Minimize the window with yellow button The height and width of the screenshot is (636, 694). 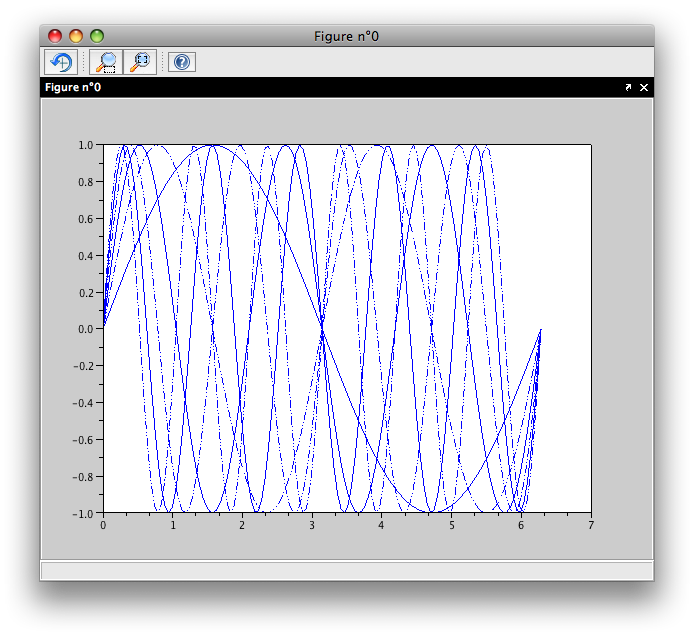(76, 36)
